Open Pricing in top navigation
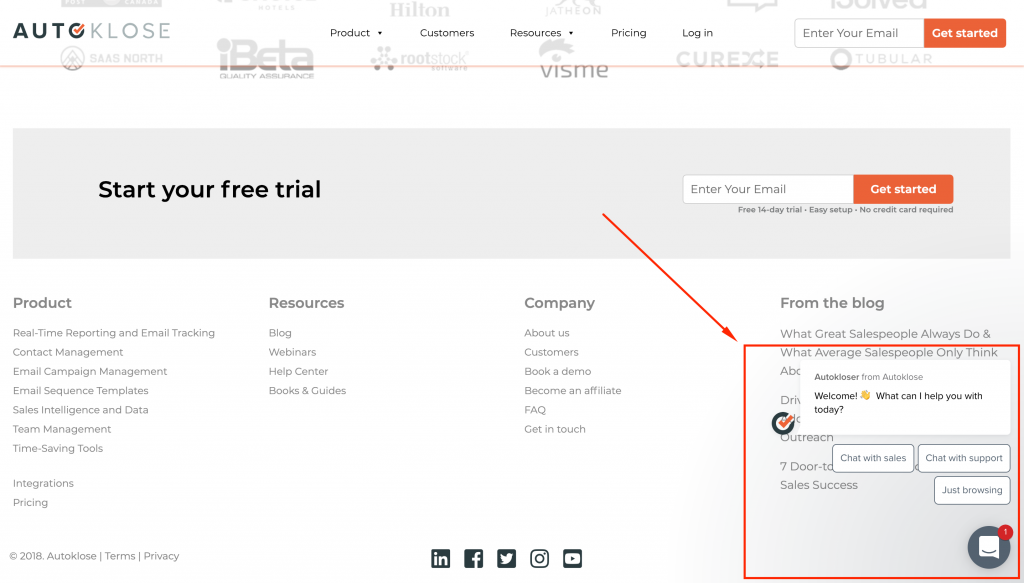 (628, 33)
